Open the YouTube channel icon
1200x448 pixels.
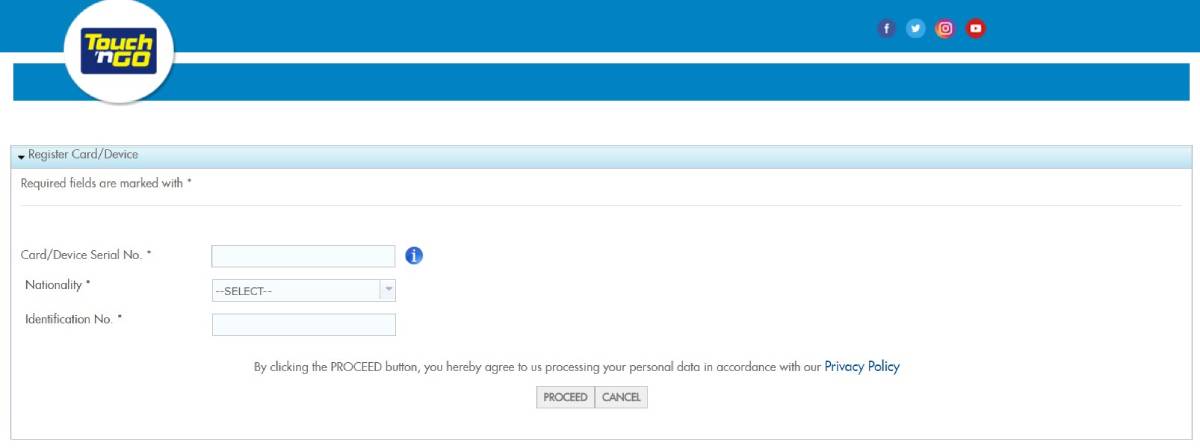[975, 29]
